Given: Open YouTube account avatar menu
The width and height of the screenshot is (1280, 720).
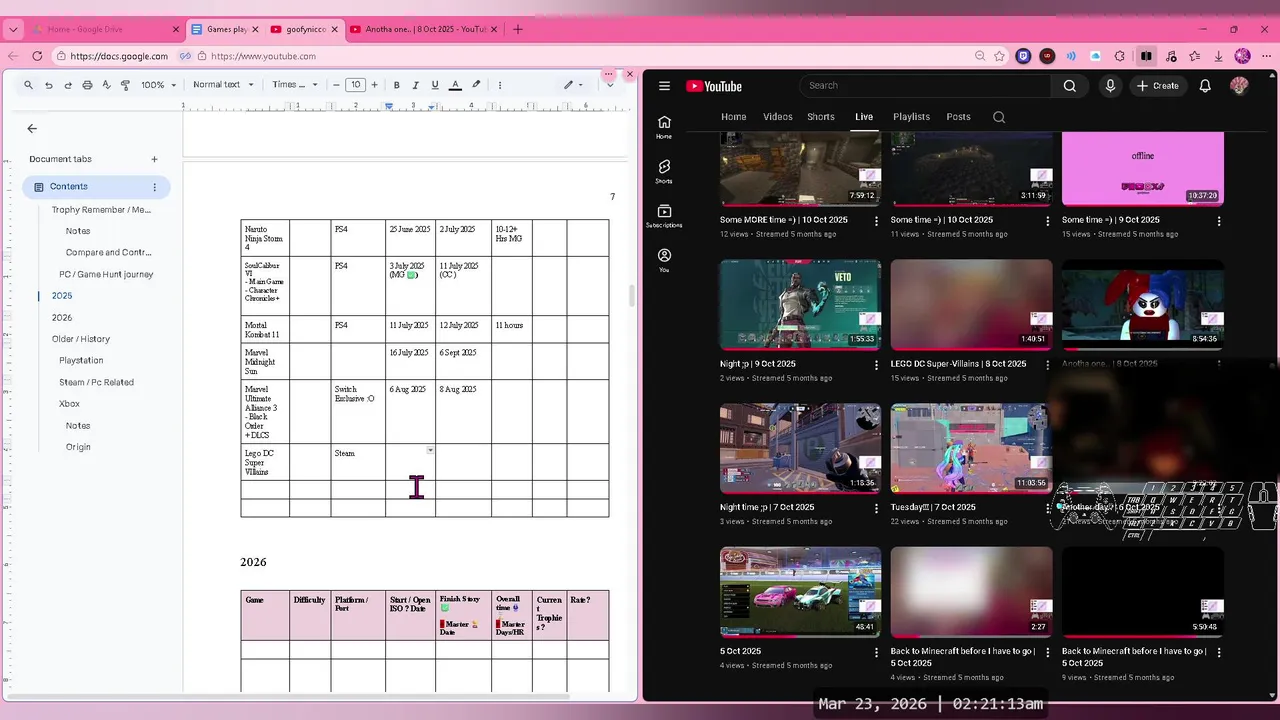Looking at the screenshot, I should click(x=1239, y=86).
